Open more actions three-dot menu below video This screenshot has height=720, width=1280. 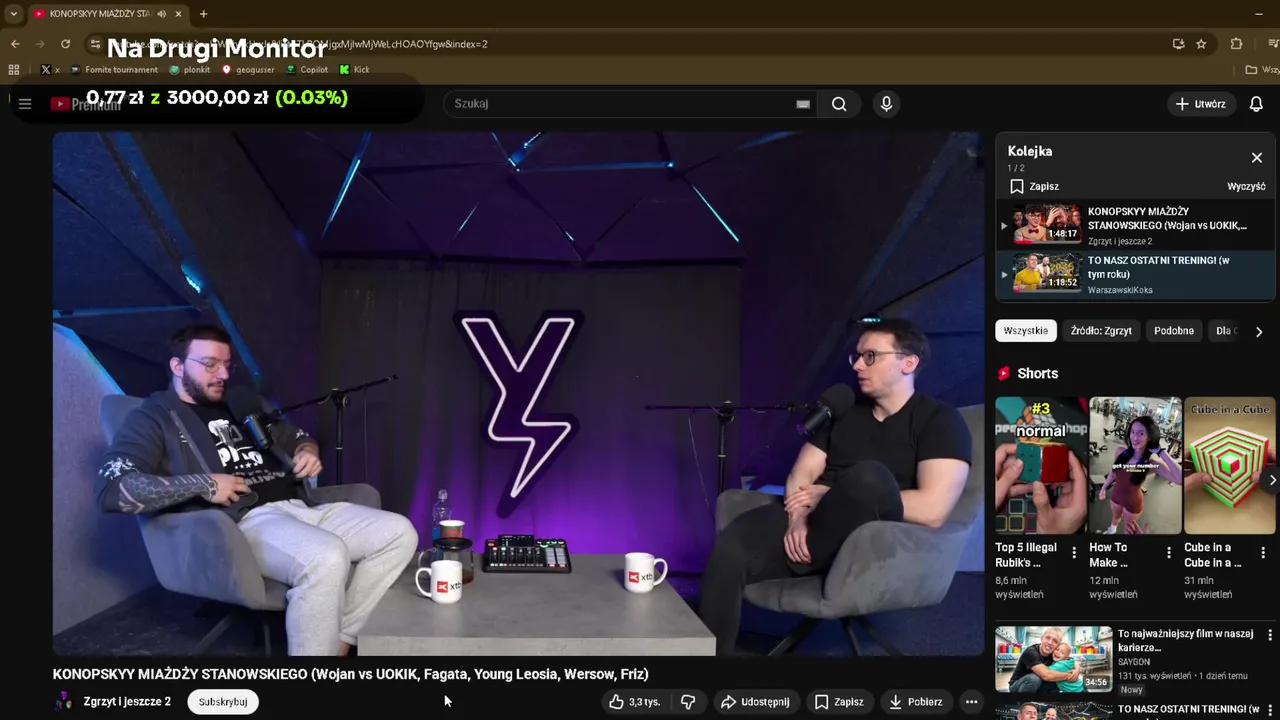971,702
